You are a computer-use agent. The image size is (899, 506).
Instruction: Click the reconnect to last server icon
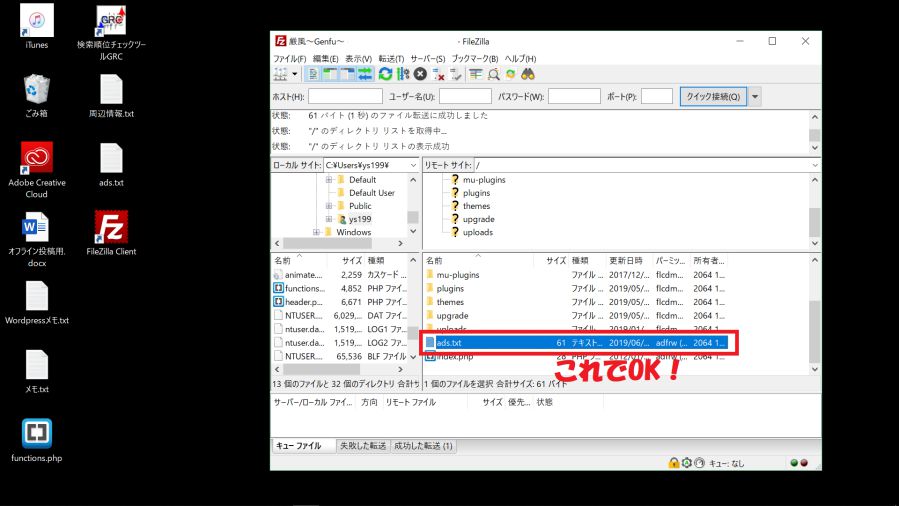(x=456, y=74)
